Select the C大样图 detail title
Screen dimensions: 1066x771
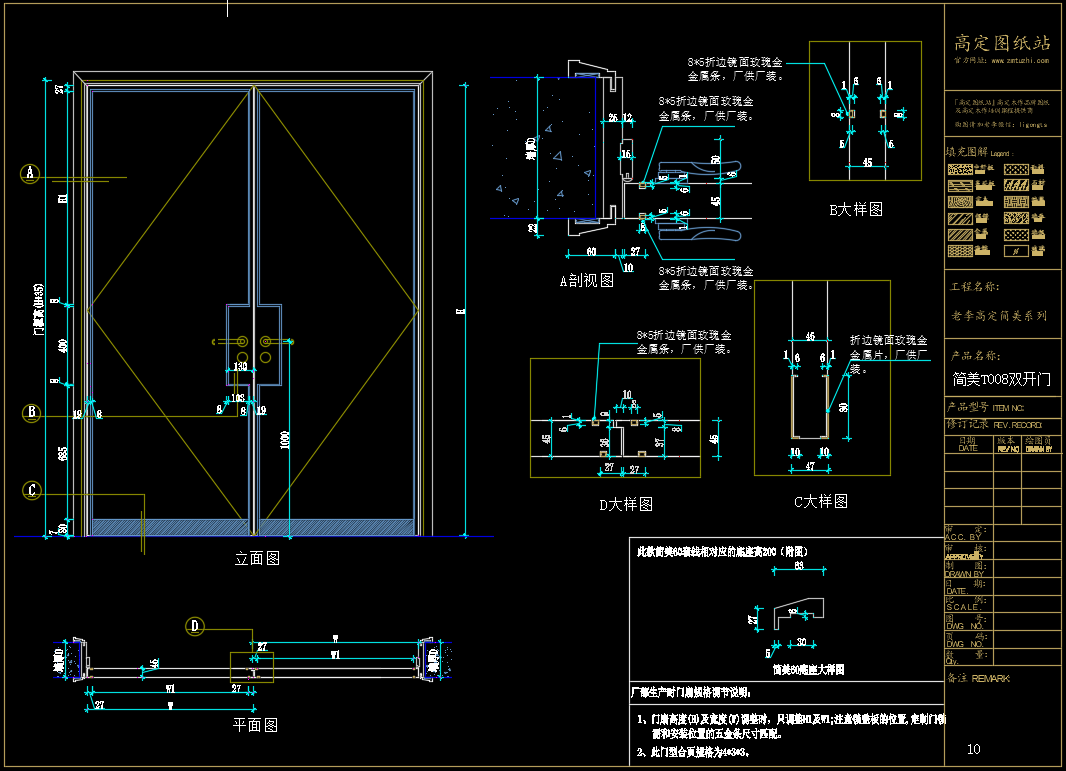pyautogui.click(x=820, y=501)
